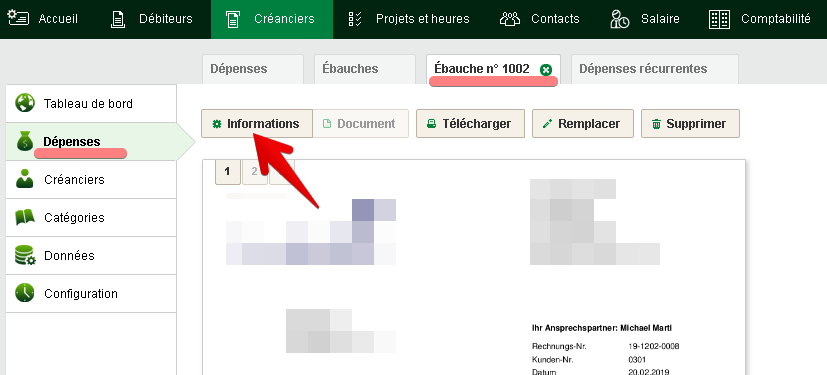Click the Ansprechspartner Michael Marti text
Viewport: 827px width, 375px height.
pos(602,328)
